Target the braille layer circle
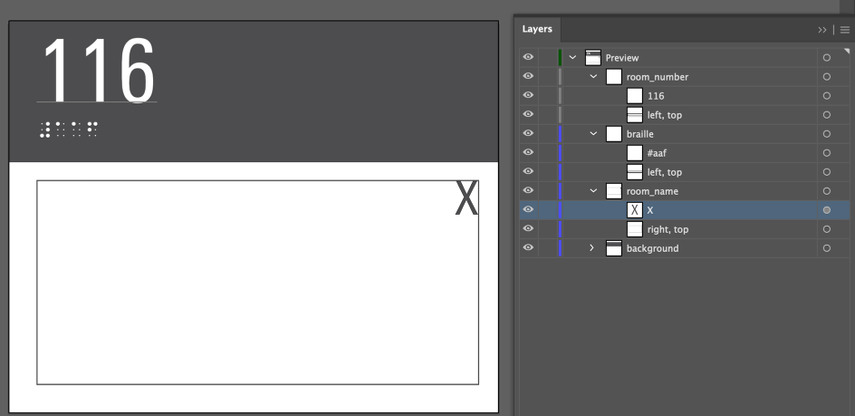This screenshot has height=416, width=855. (827, 134)
